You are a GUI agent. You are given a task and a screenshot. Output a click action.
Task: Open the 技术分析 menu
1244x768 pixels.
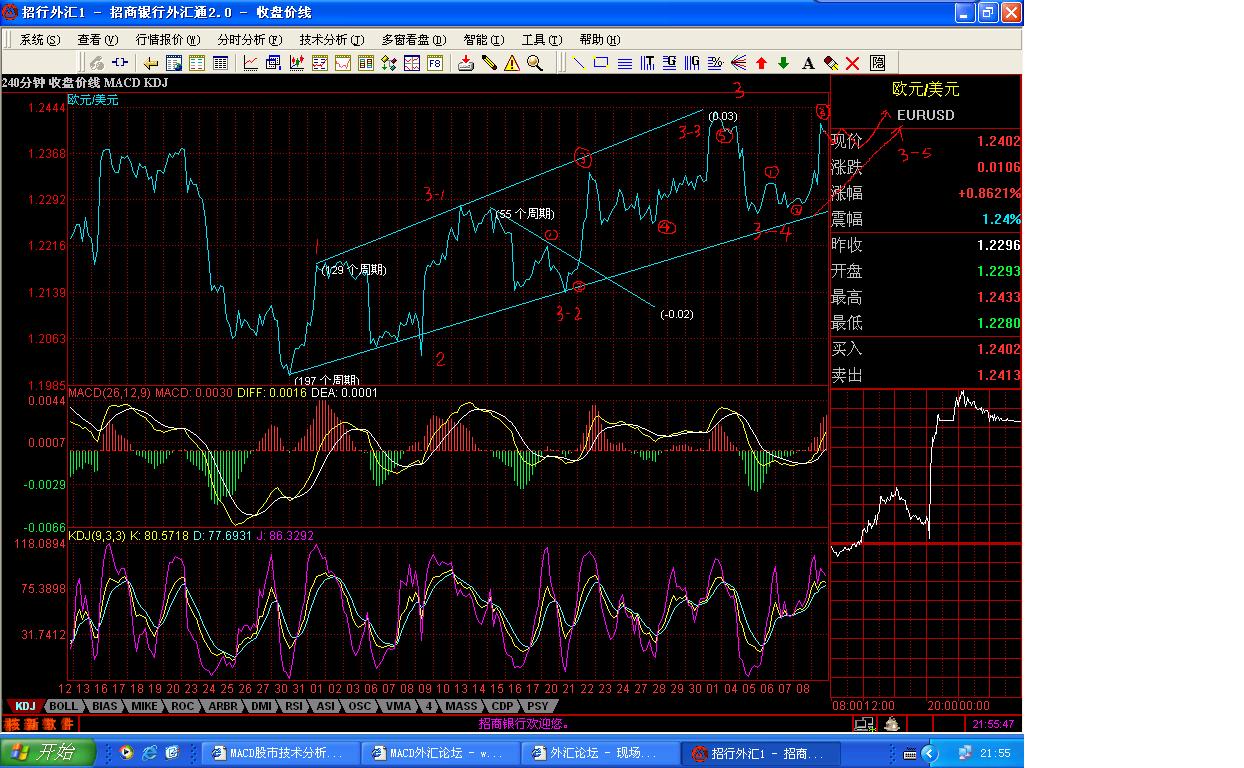point(331,40)
